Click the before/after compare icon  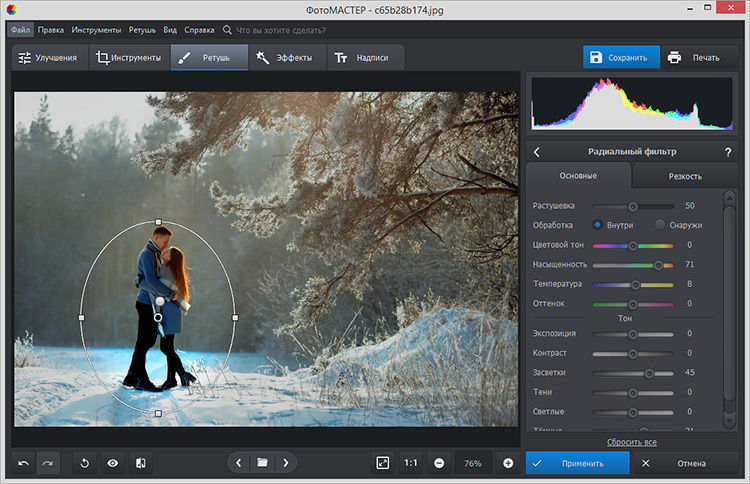click(141, 463)
